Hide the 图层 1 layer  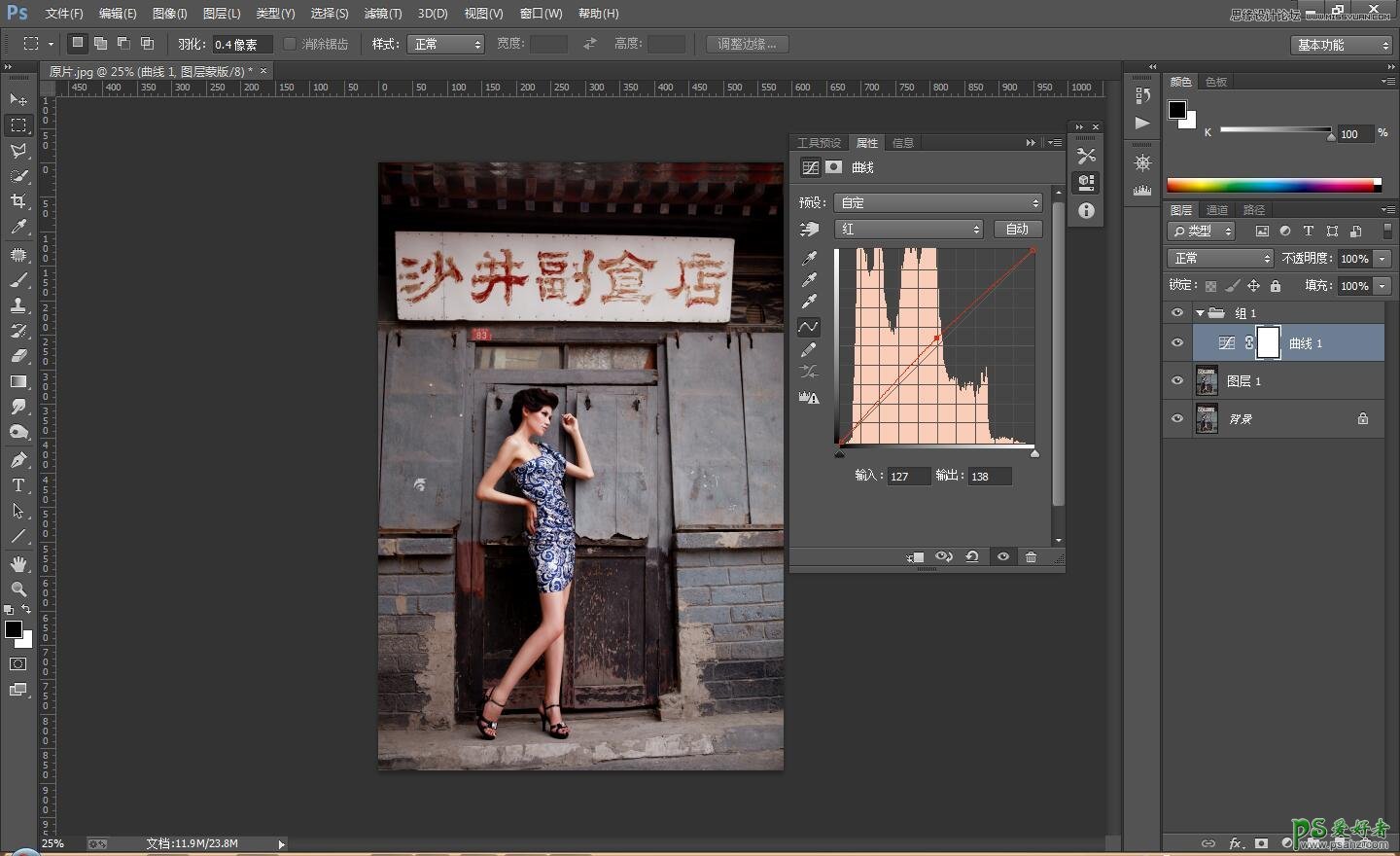1177,381
